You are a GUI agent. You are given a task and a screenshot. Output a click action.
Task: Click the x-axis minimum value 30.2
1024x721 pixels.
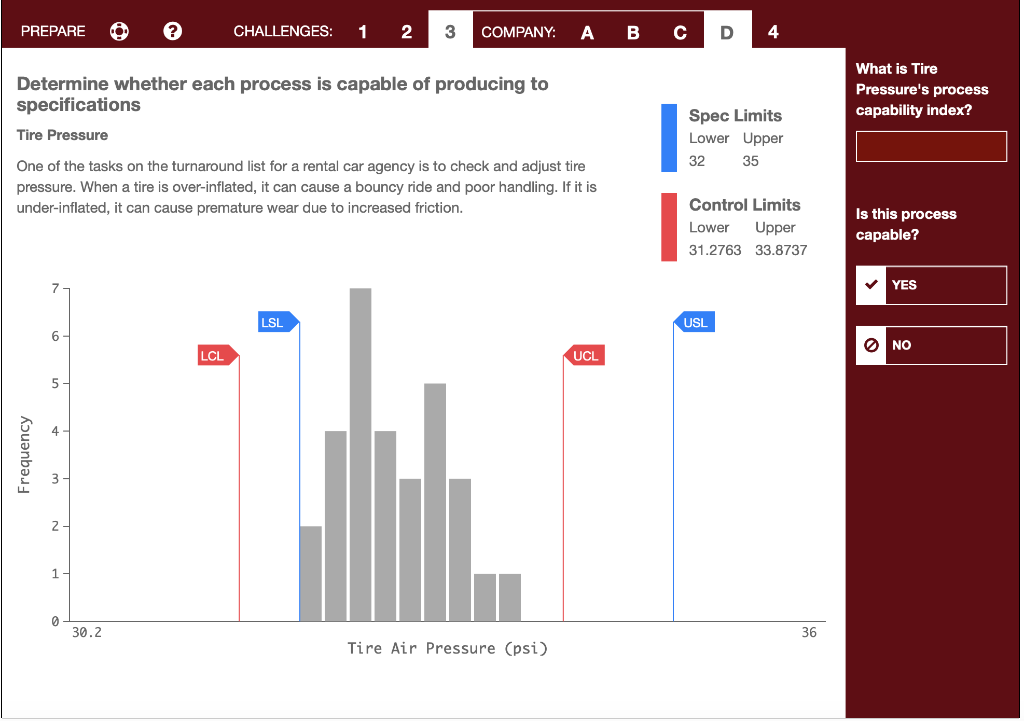(86, 632)
